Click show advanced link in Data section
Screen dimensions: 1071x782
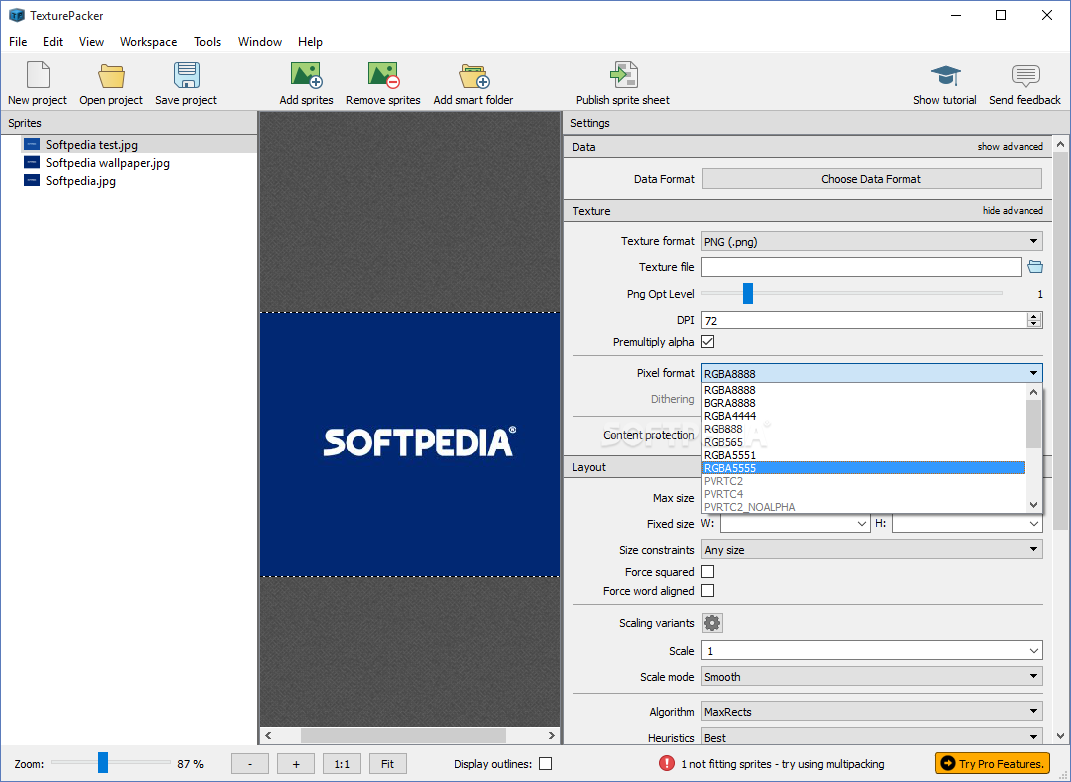click(1010, 146)
